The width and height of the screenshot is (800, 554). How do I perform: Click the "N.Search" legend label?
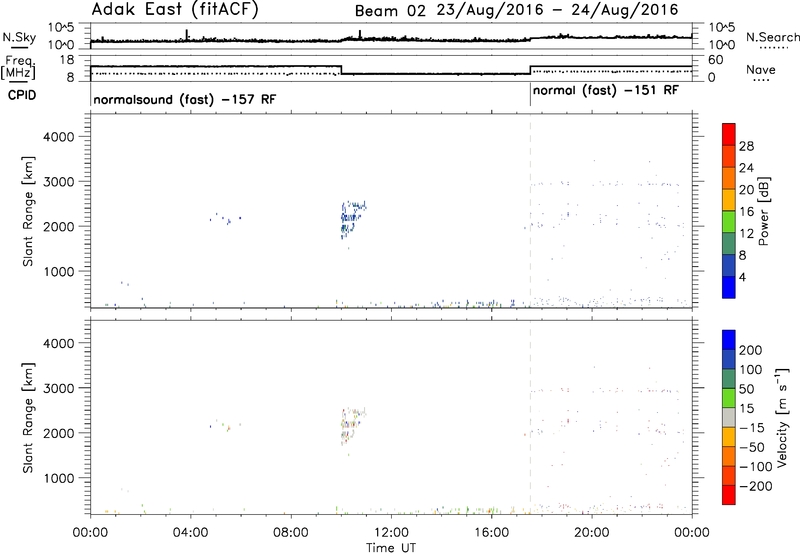pyautogui.click(x=772, y=37)
